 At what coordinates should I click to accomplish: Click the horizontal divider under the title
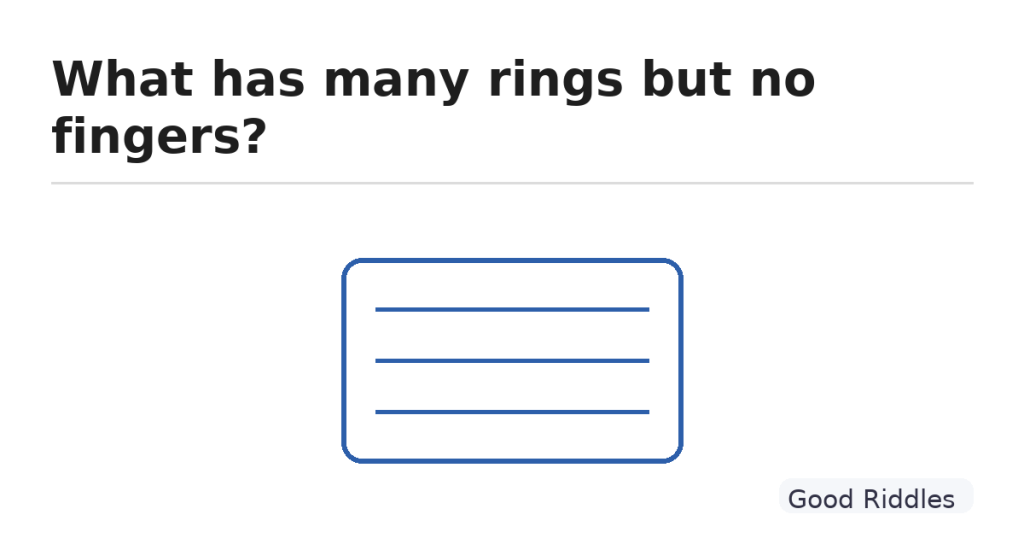tap(512, 183)
